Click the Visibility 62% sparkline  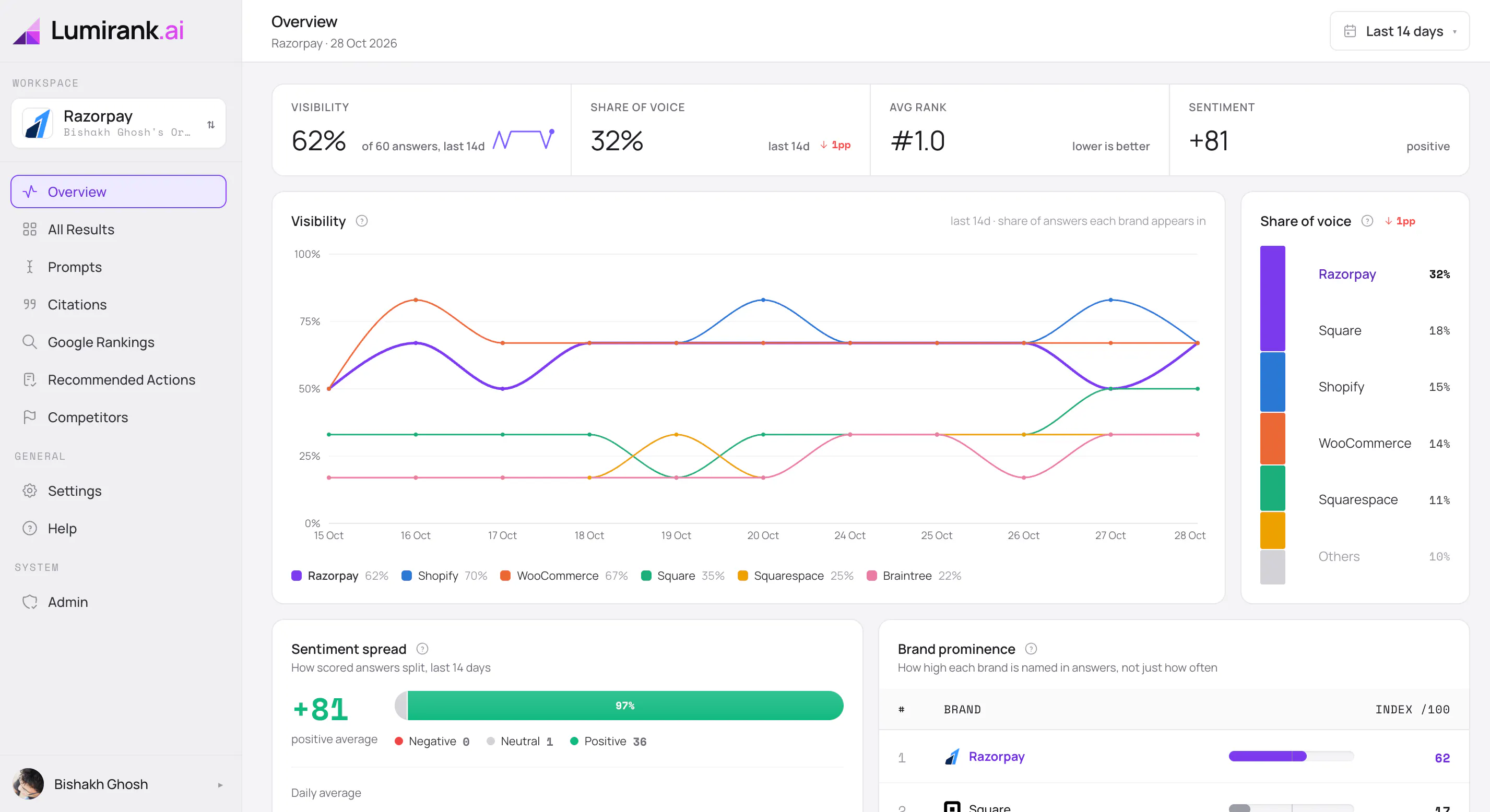(524, 139)
